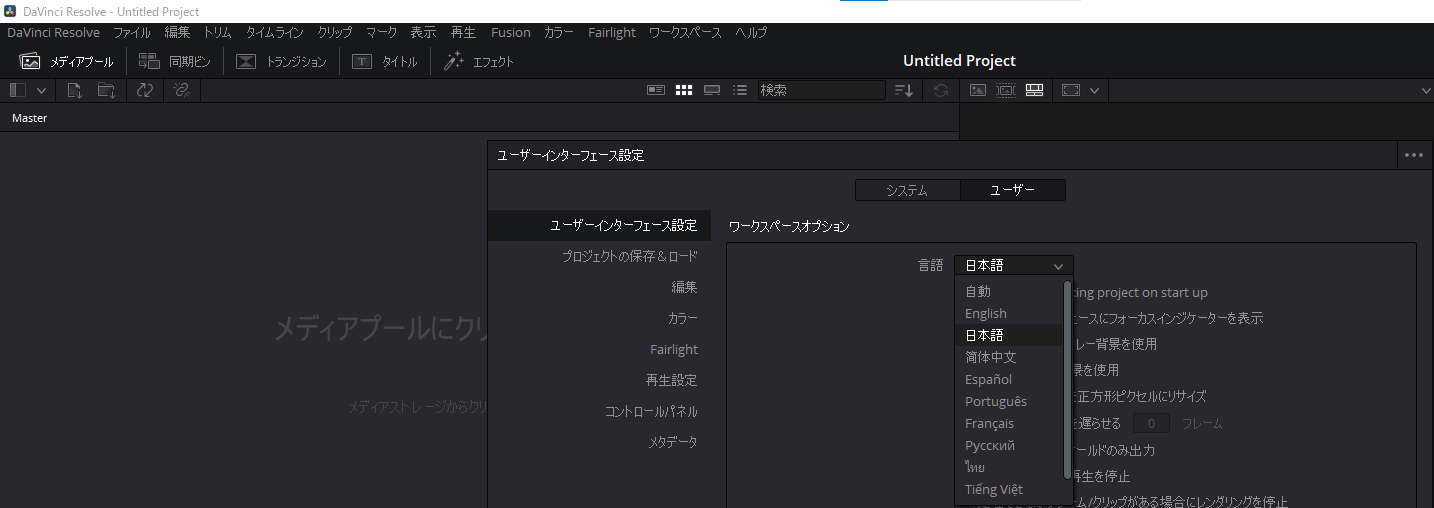
Task: Open the 表示 menu
Action: click(x=423, y=32)
